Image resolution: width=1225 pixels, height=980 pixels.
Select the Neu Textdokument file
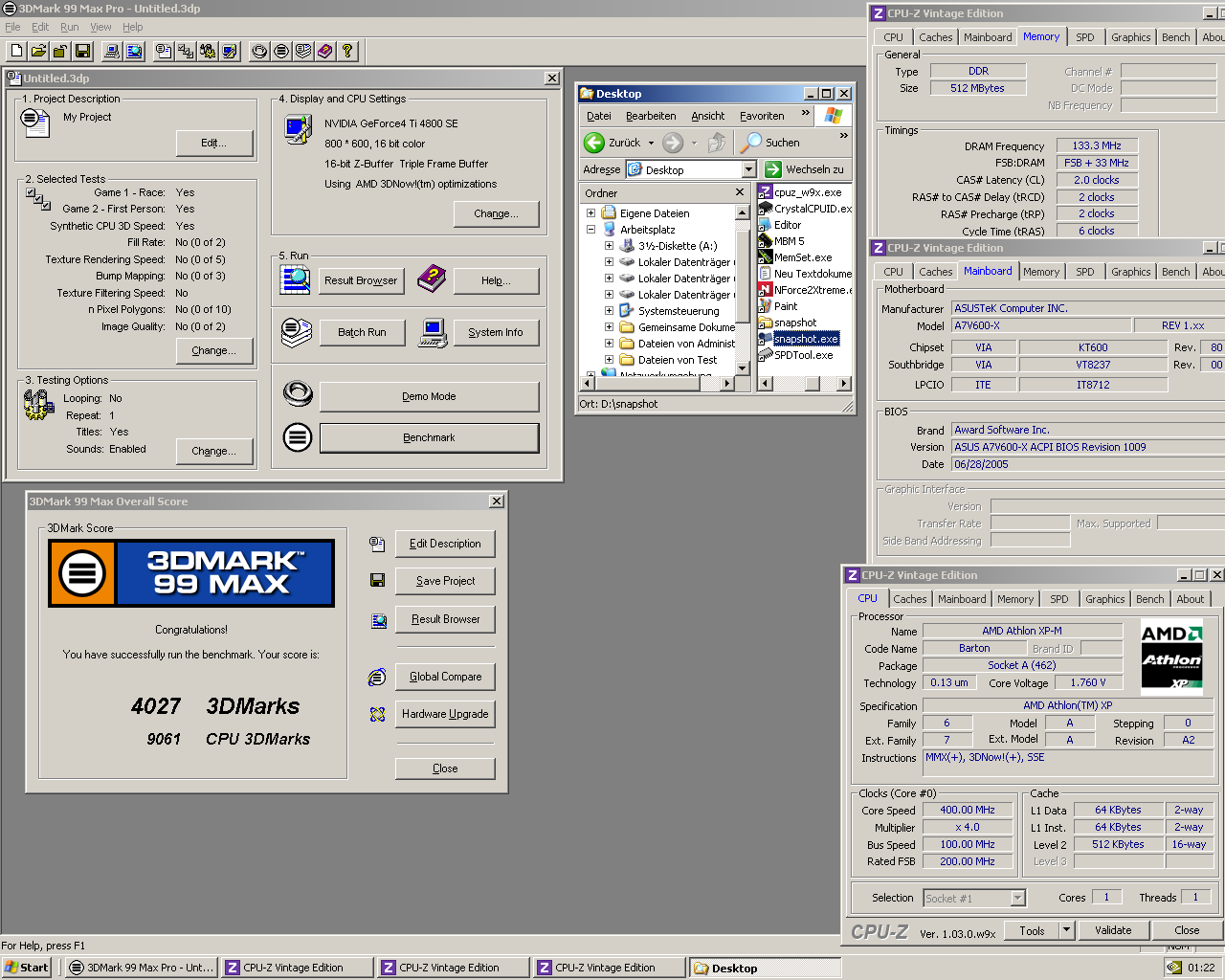[x=805, y=274]
